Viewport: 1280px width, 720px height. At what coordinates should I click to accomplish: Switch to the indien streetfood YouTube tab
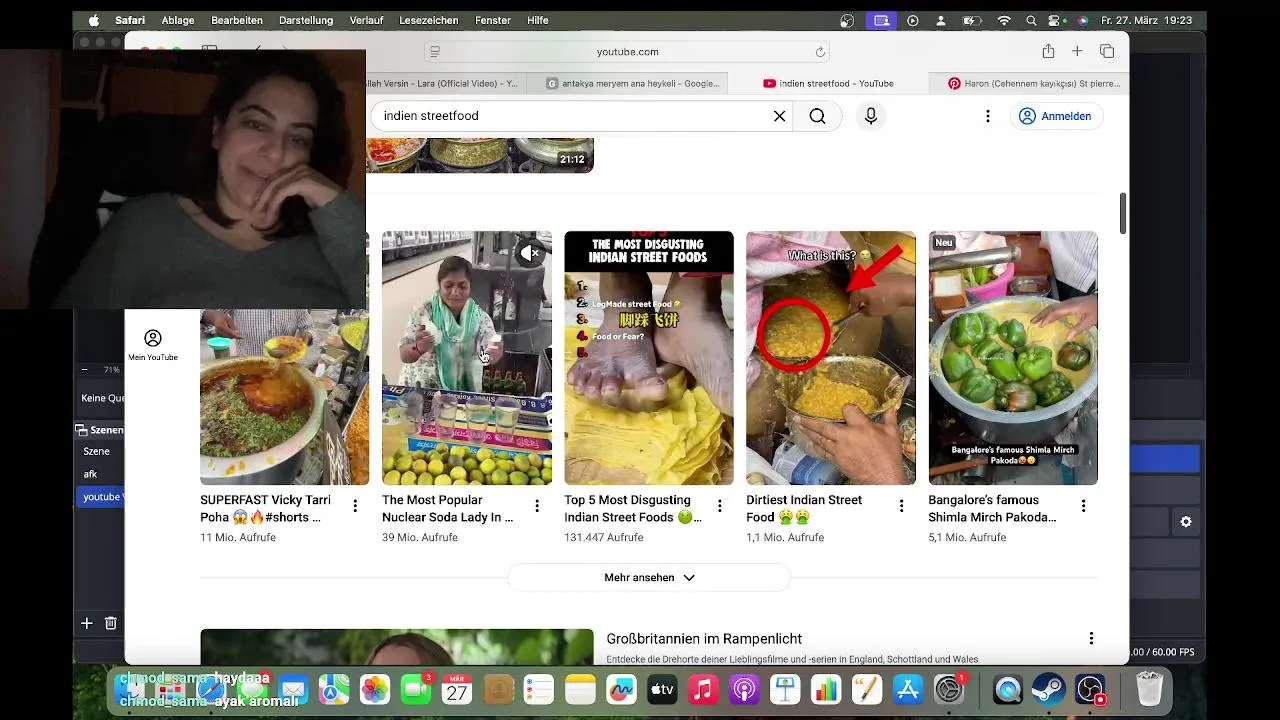coord(828,83)
